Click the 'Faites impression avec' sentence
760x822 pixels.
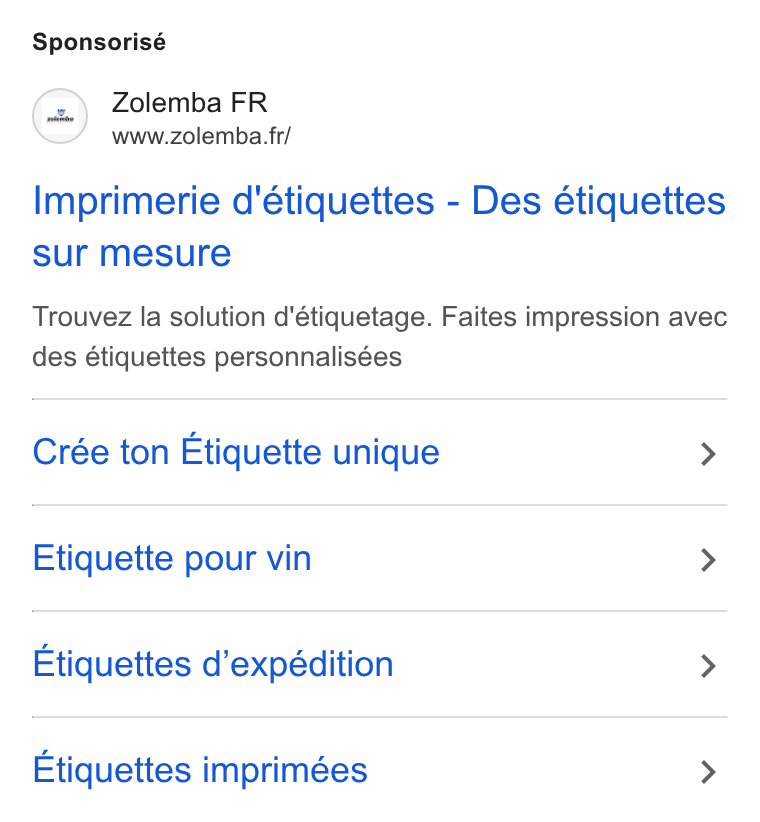584,317
